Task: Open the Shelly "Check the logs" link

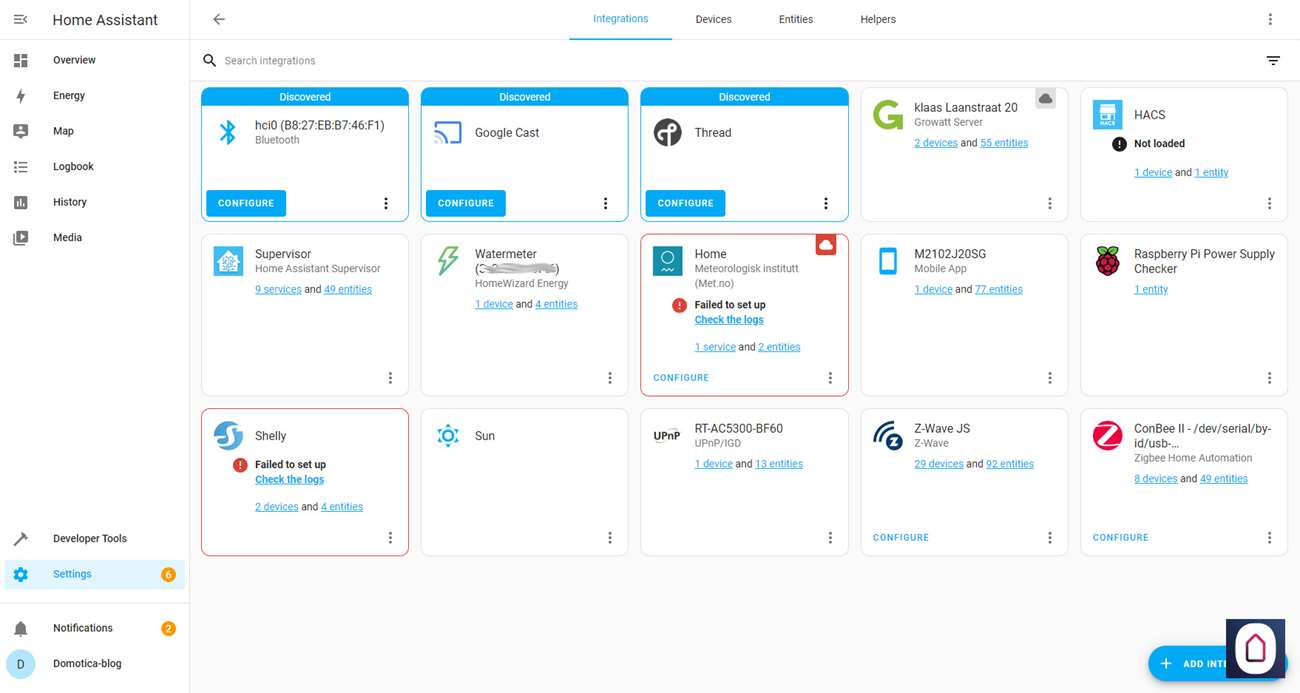Action: (x=289, y=479)
